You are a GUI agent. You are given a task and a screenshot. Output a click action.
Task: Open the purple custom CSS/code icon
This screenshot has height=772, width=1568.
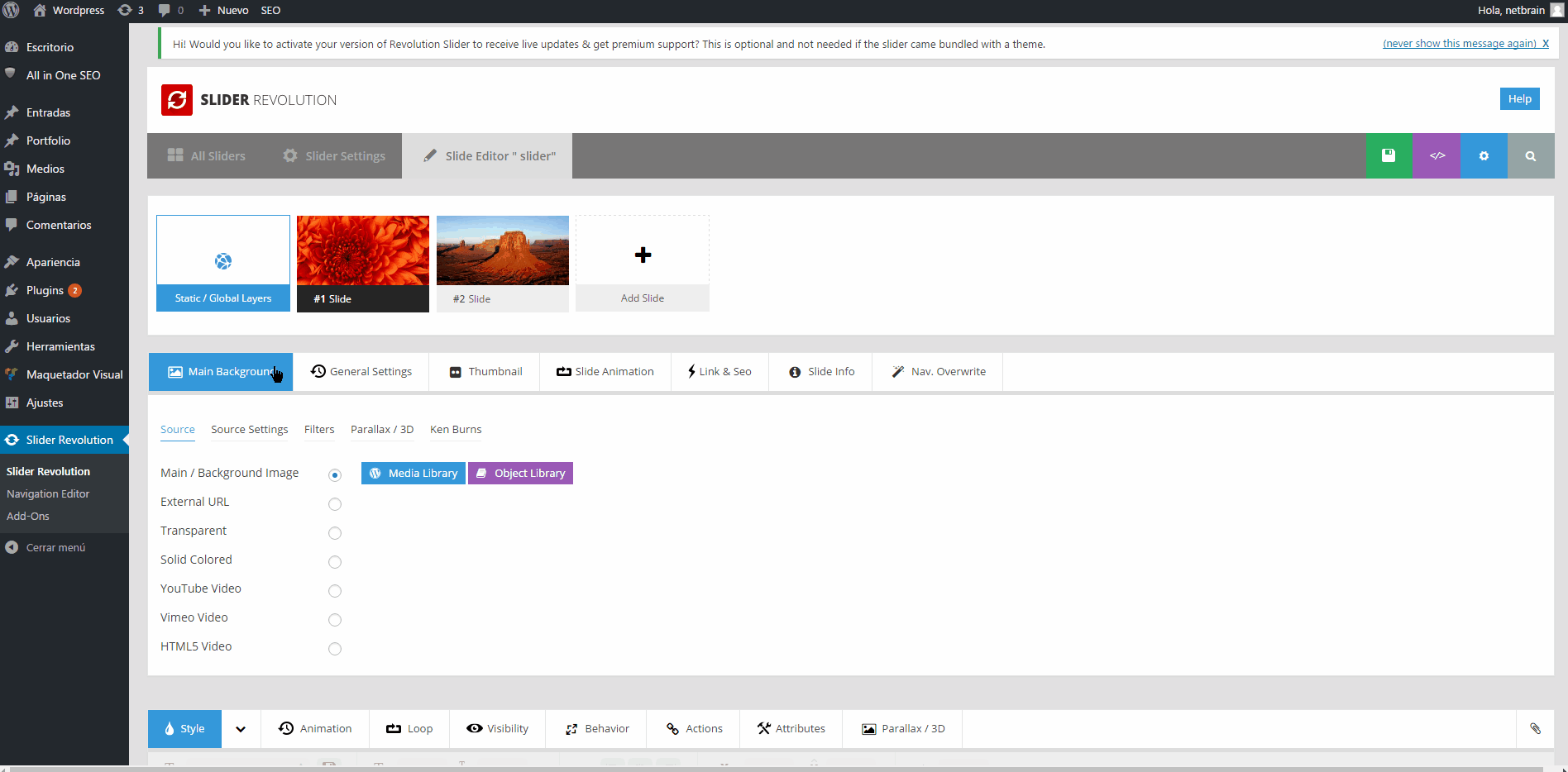(1437, 155)
